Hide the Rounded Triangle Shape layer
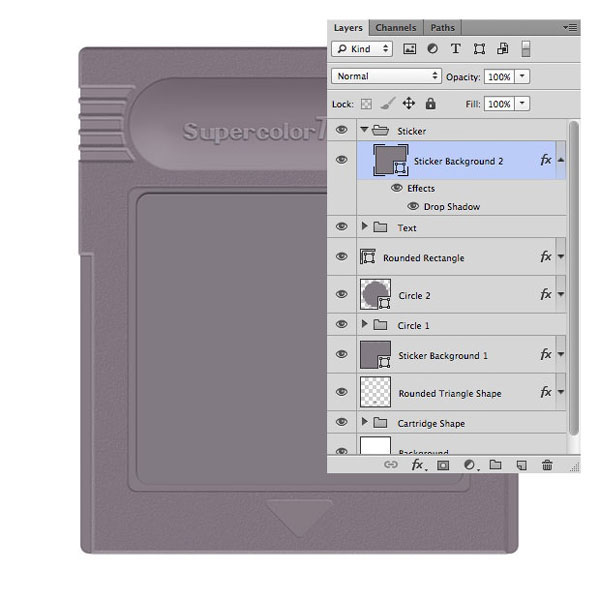The image size is (600, 600). click(342, 392)
